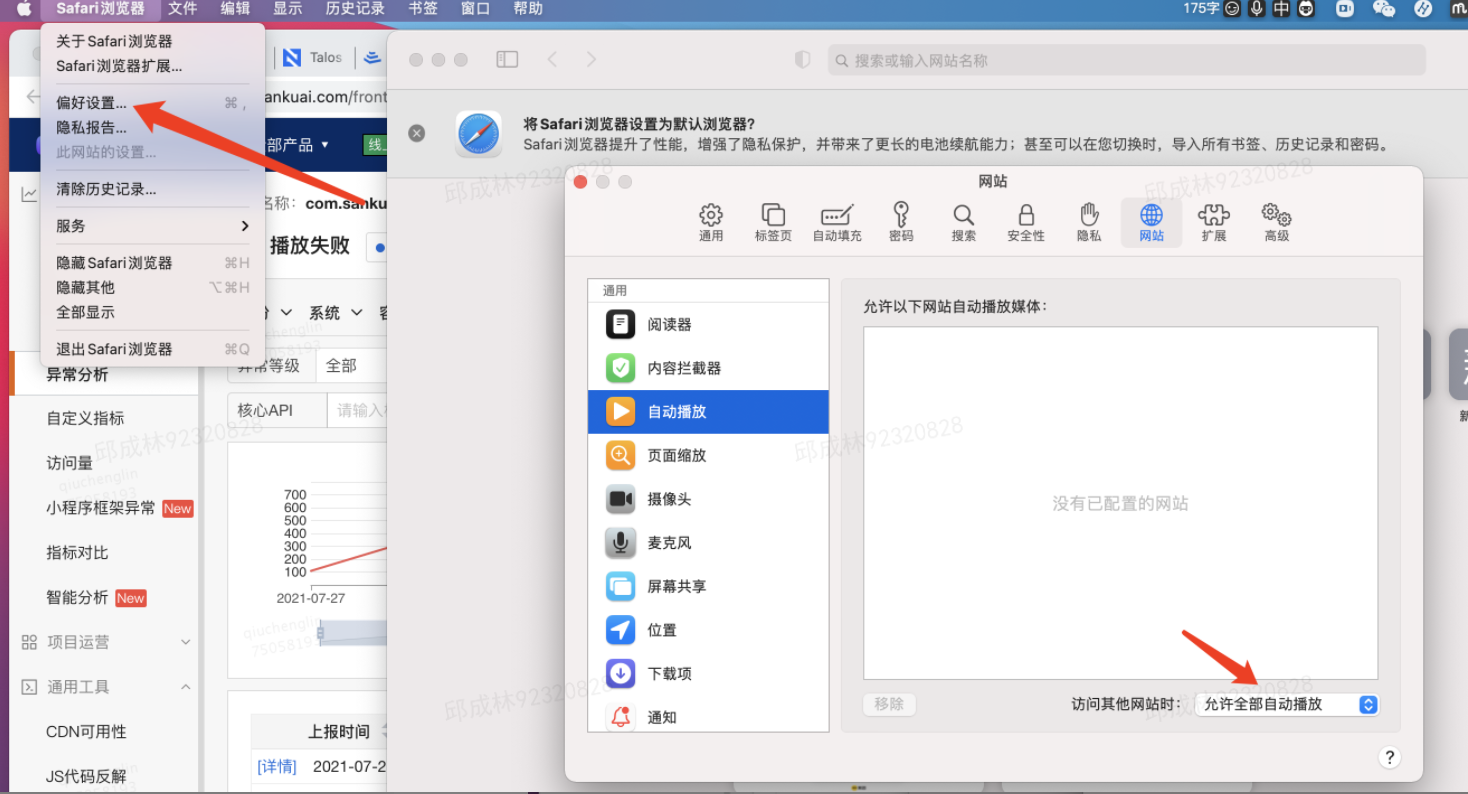Toggle the Safari sidebar button
The image size is (1468, 794).
(507, 60)
